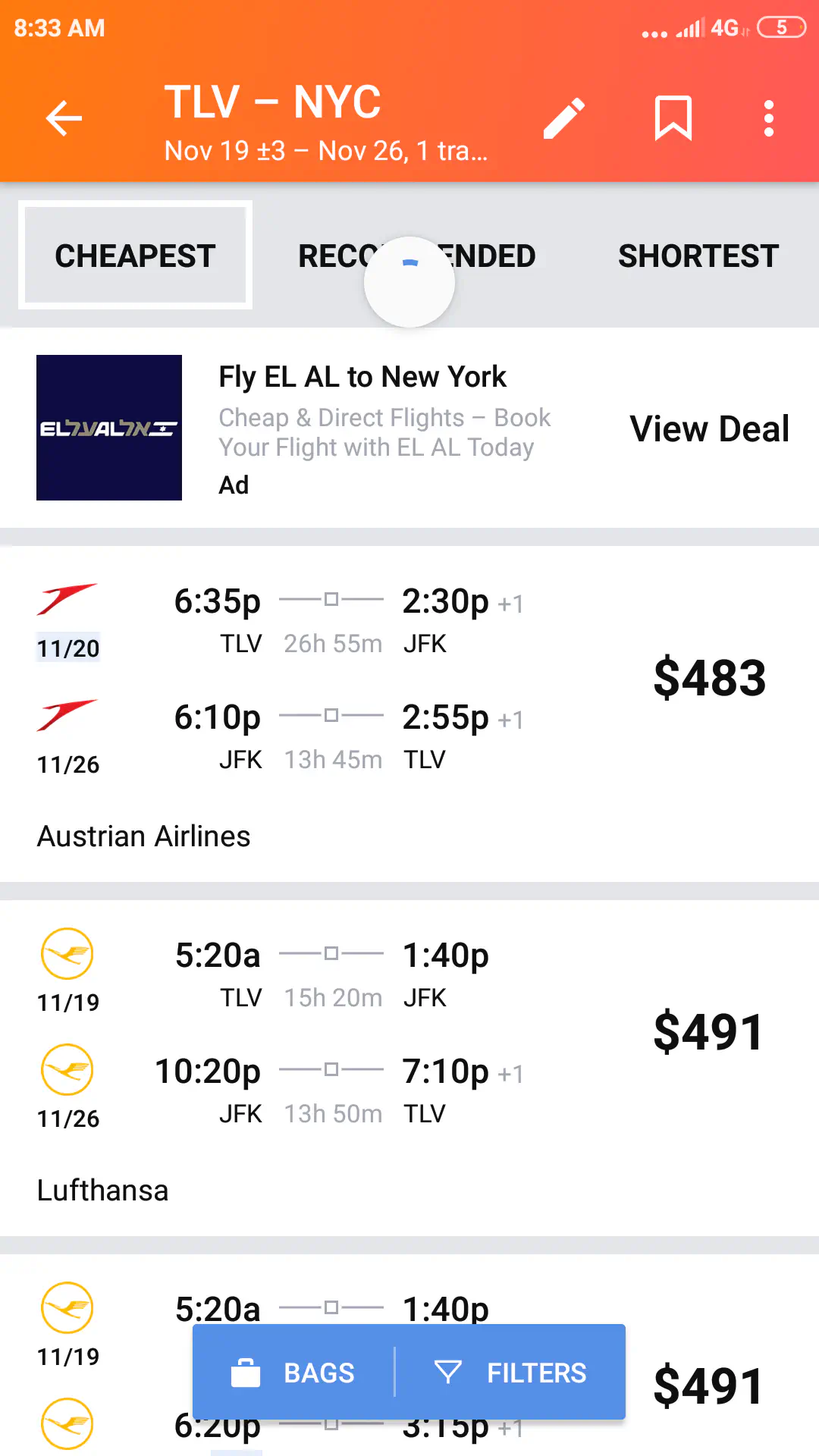This screenshot has height=1456, width=819.
Task: Click View Deal for EL AL ad
Action: point(709,428)
